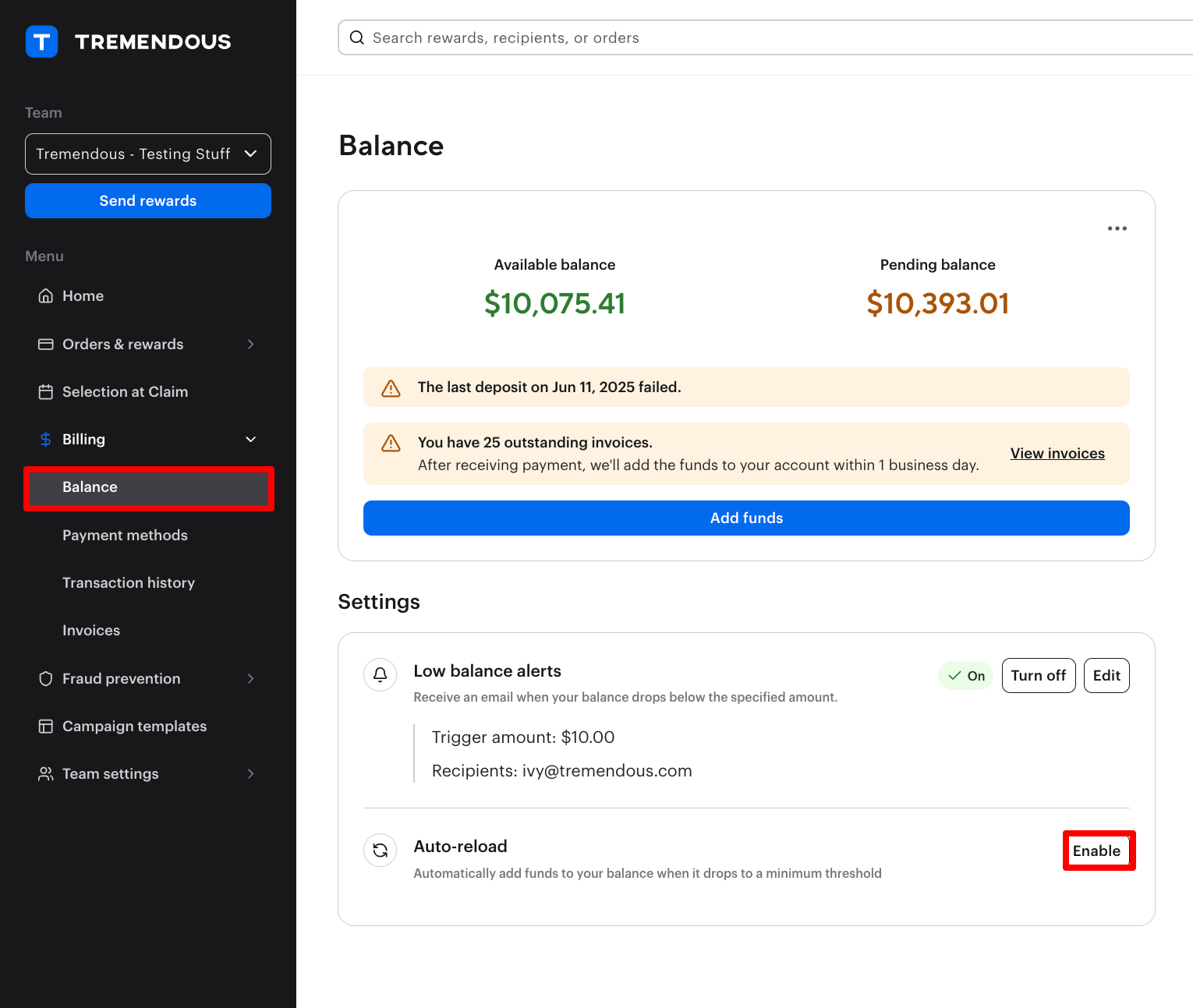Click the Settings section heading
This screenshot has height=1008, width=1193.
379,602
